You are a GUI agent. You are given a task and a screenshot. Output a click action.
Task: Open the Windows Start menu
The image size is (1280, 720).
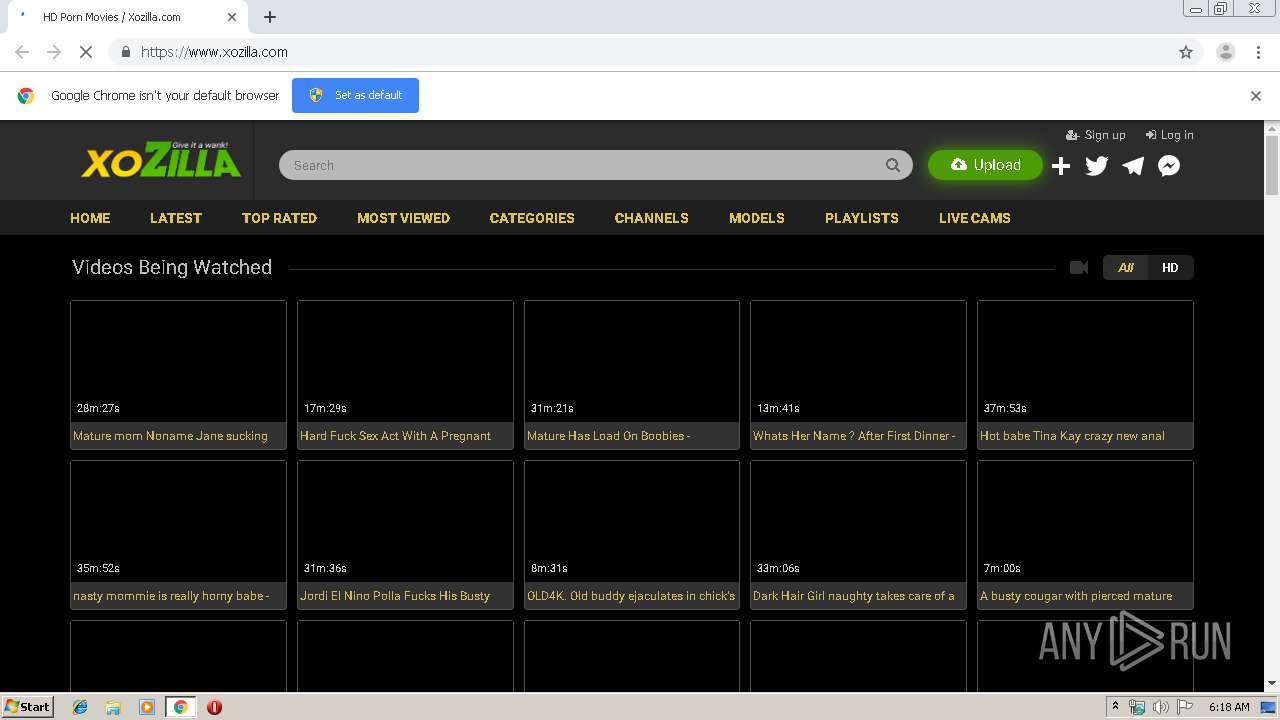[x=27, y=707]
